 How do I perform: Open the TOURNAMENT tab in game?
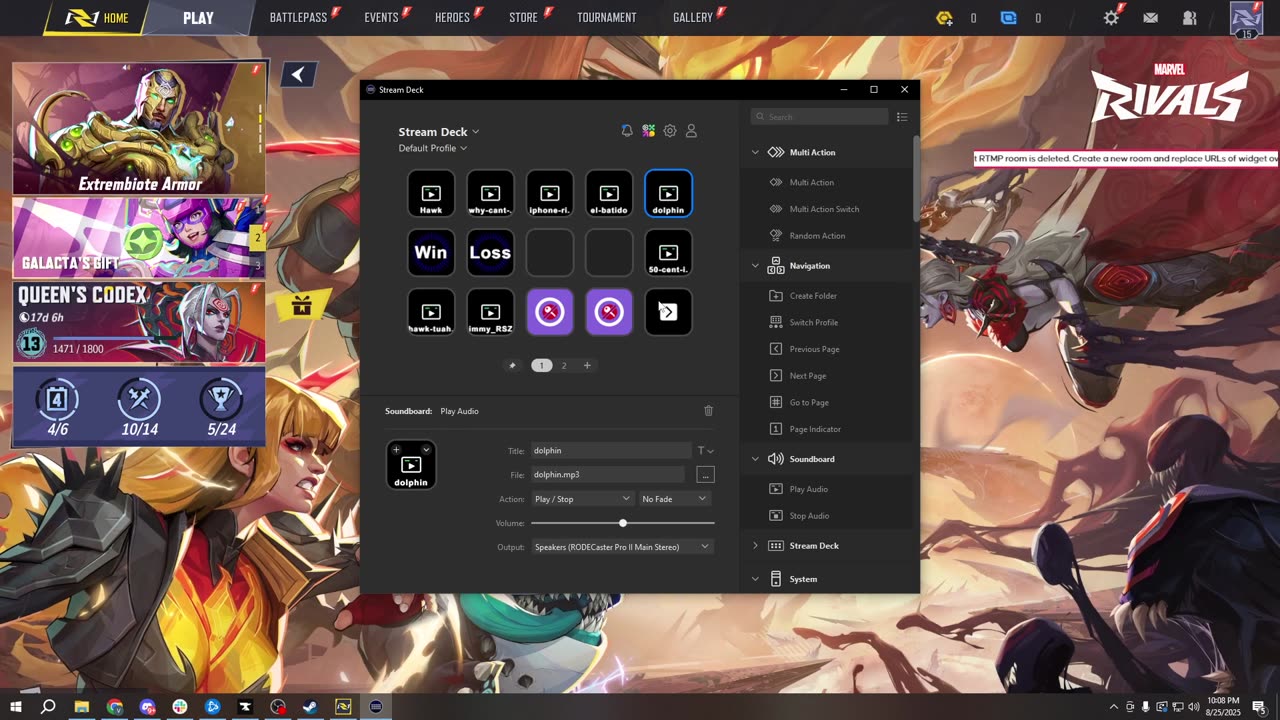tap(606, 17)
